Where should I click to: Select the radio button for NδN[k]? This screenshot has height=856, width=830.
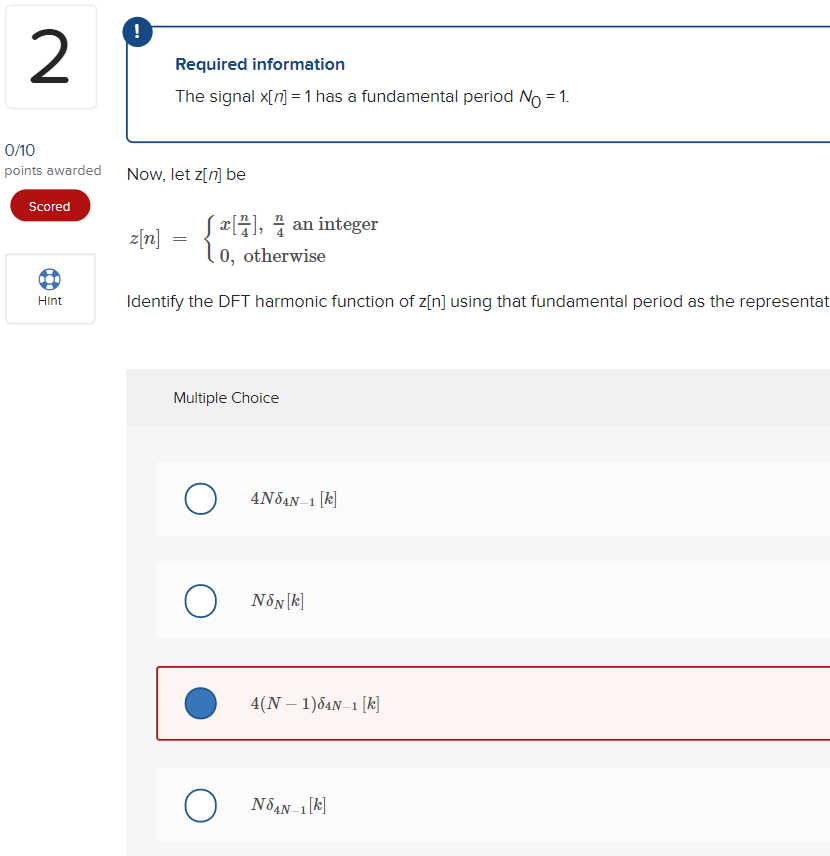pyautogui.click(x=201, y=601)
